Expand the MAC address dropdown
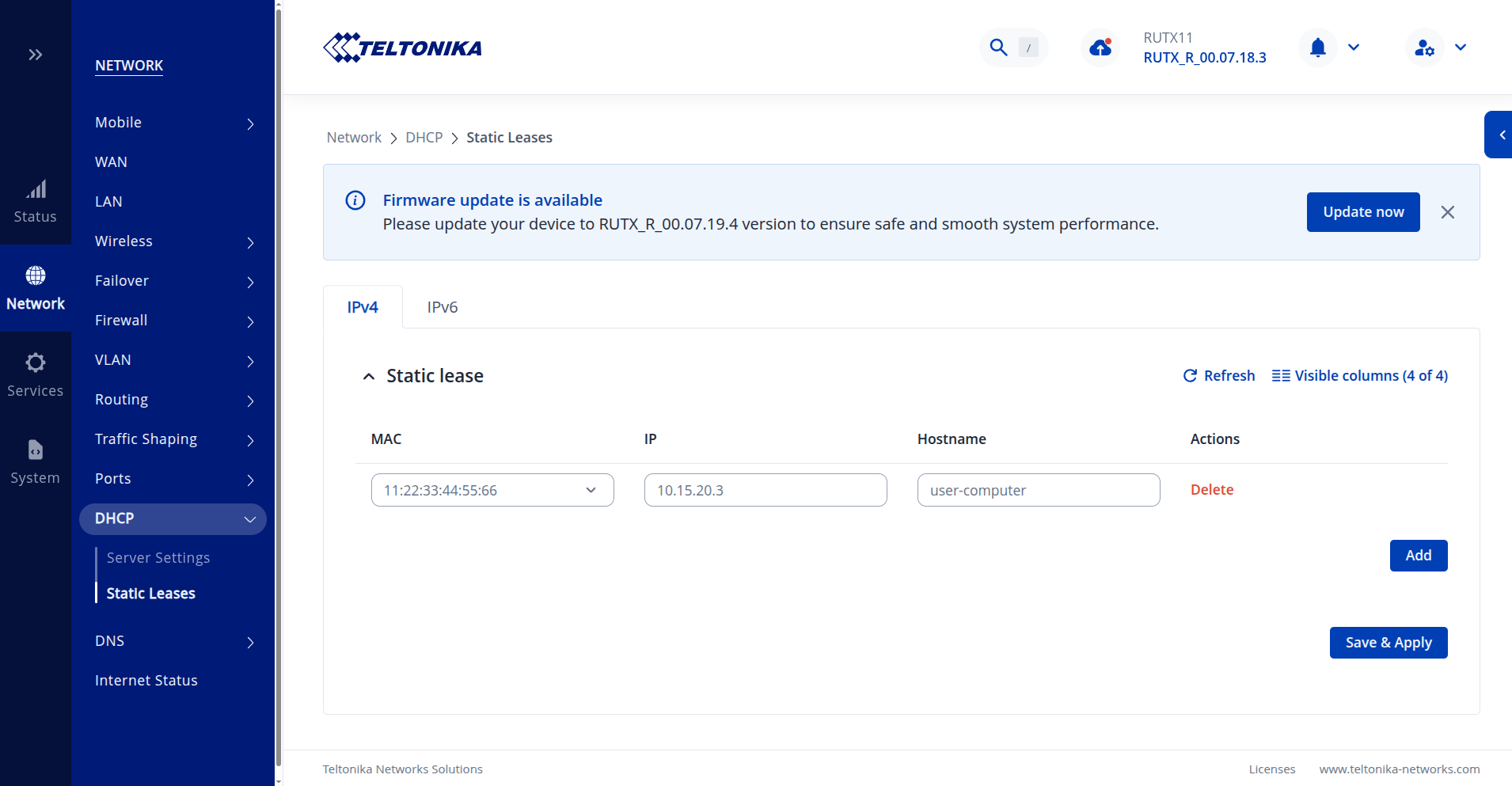This screenshot has width=1512, height=786. click(591, 490)
